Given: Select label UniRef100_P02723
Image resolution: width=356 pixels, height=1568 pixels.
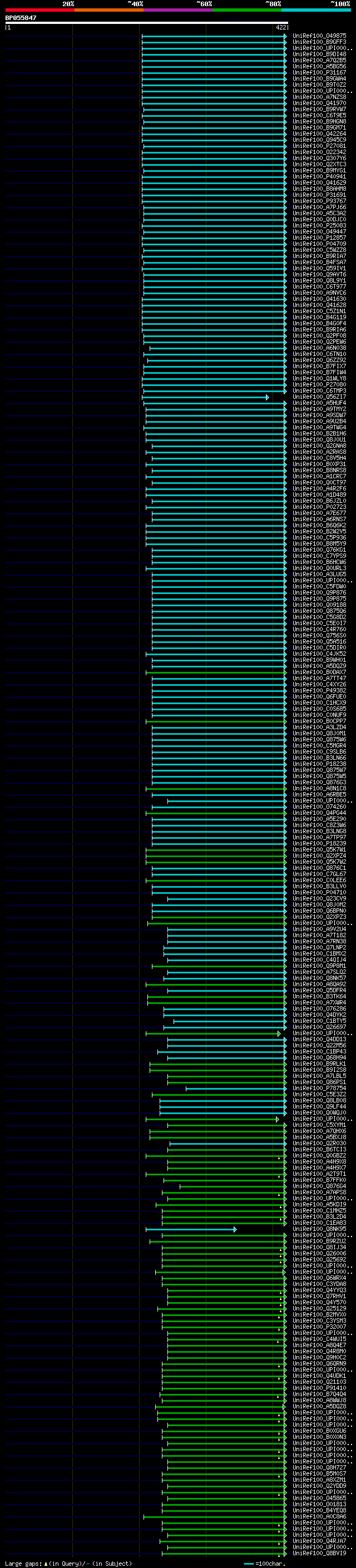Looking at the screenshot, I should point(319,507).
